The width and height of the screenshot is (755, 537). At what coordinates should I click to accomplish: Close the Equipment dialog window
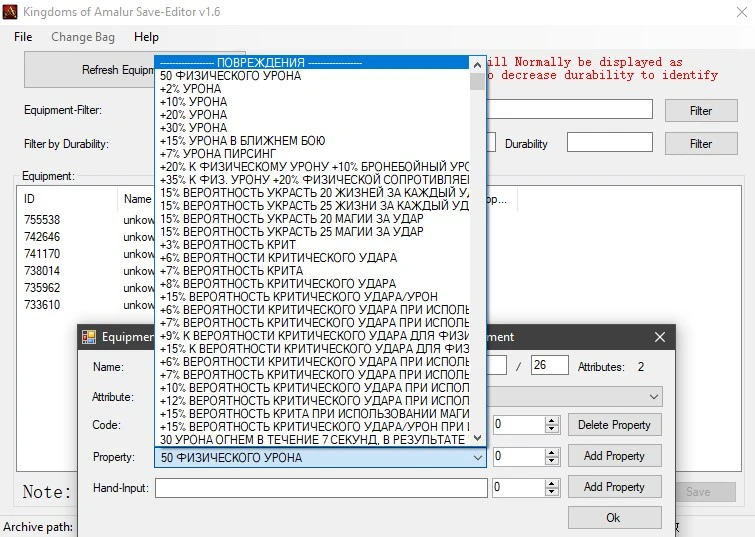(660, 337)
